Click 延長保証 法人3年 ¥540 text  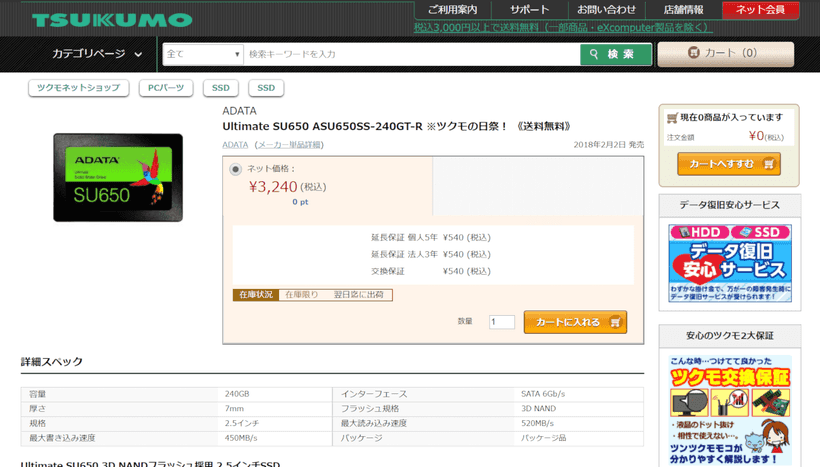point(431,254)
